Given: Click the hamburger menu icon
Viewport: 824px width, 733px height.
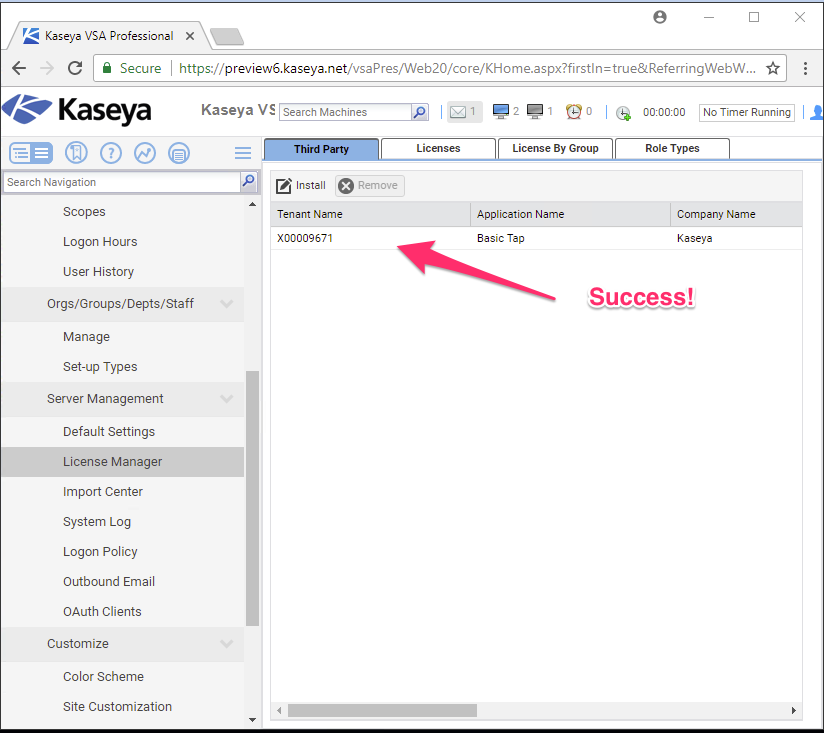Looking at the screenshot, I should (242, 153).
